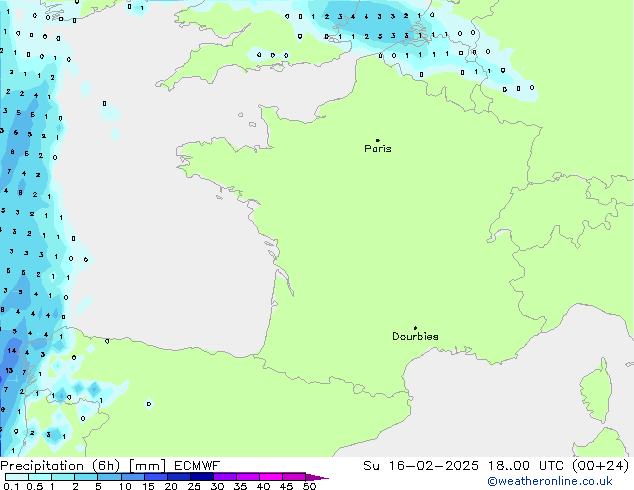Pick the 40–45 mm magenta legend swatch
The width and height of the screenshot is (634, 490).
click(271, 477)
